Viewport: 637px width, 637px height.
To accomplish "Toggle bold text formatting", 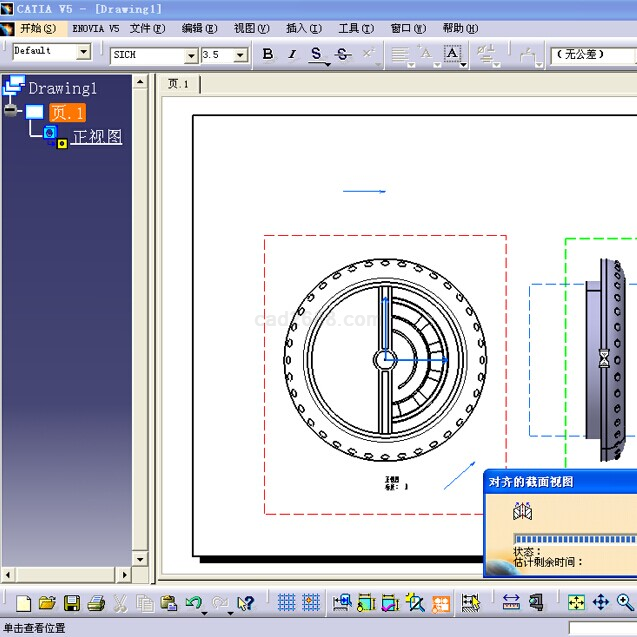I will 267,54.
